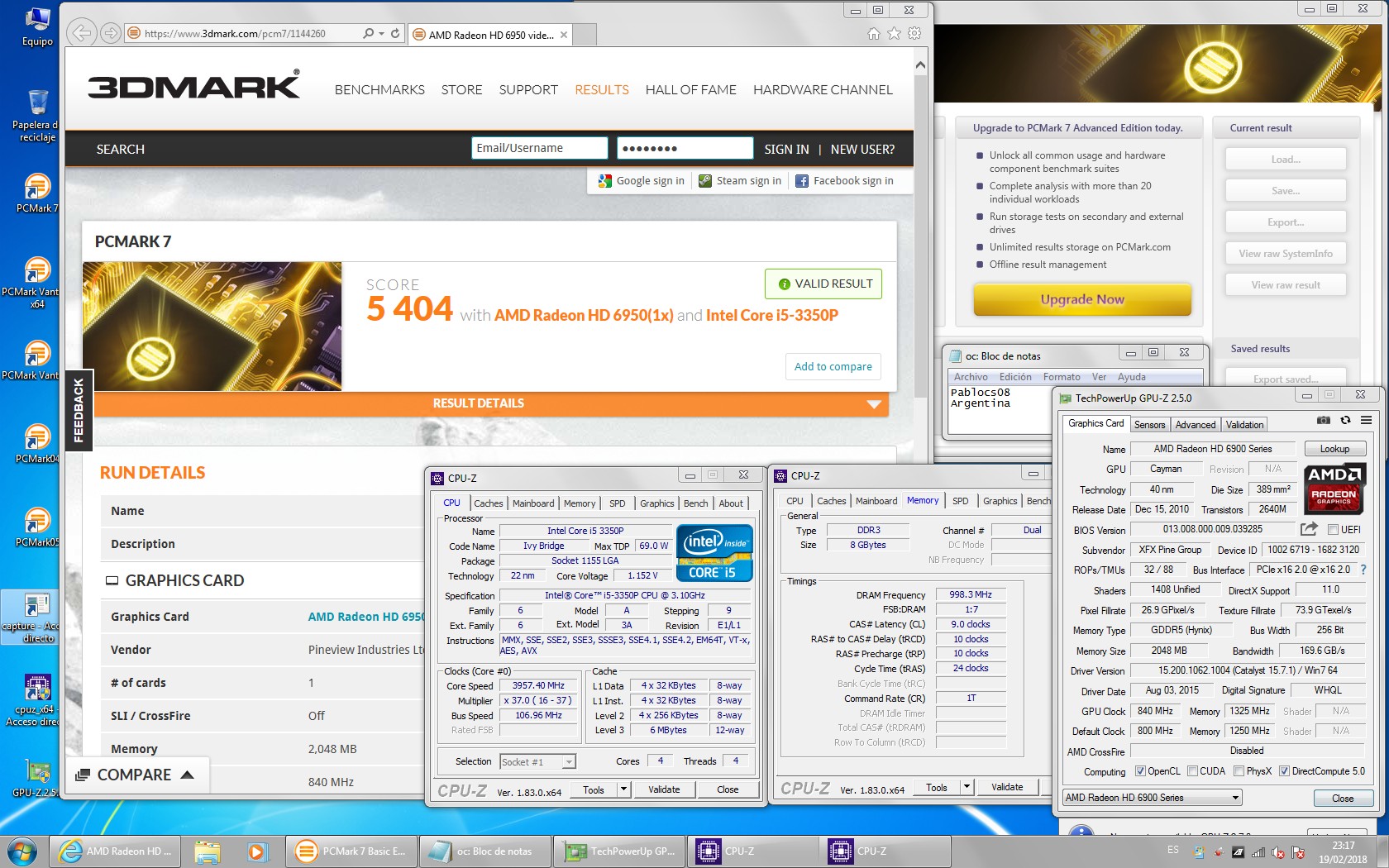Open the GPU selection dropdown in GPU-Z
The height and width of the screenshot is (868, 1389).
click(1153, 798)
